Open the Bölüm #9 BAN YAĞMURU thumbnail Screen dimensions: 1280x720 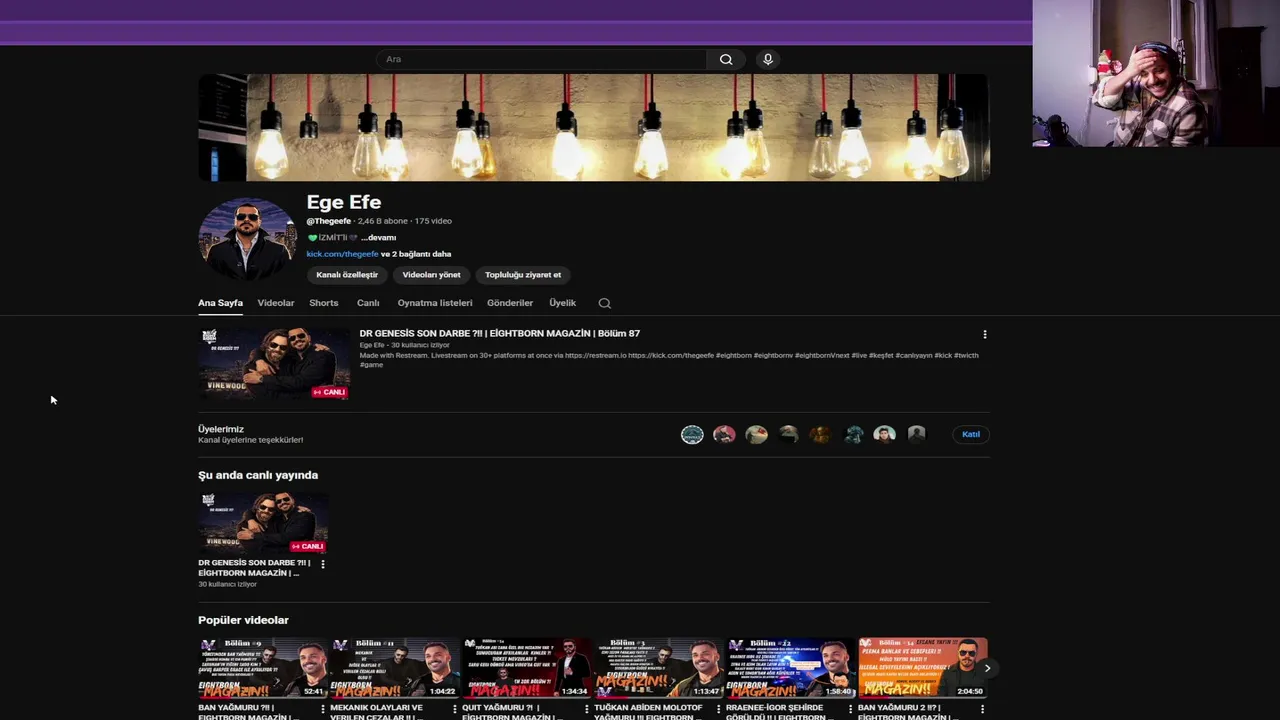[x=263, y=668]
